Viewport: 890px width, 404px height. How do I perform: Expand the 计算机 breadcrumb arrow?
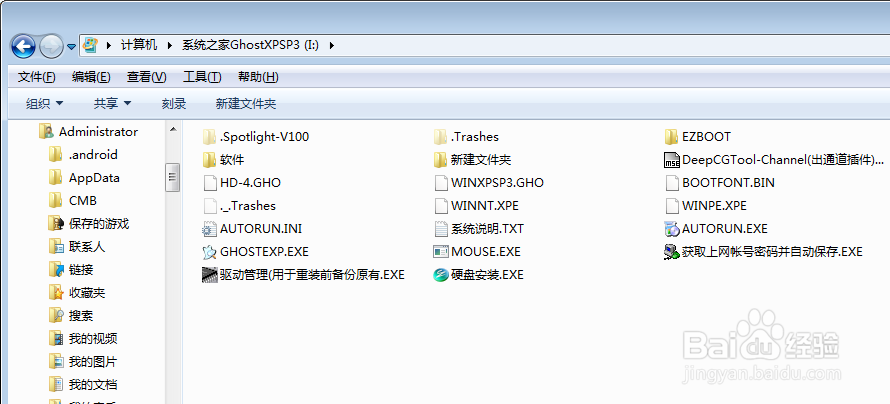(x=169, y=45)
